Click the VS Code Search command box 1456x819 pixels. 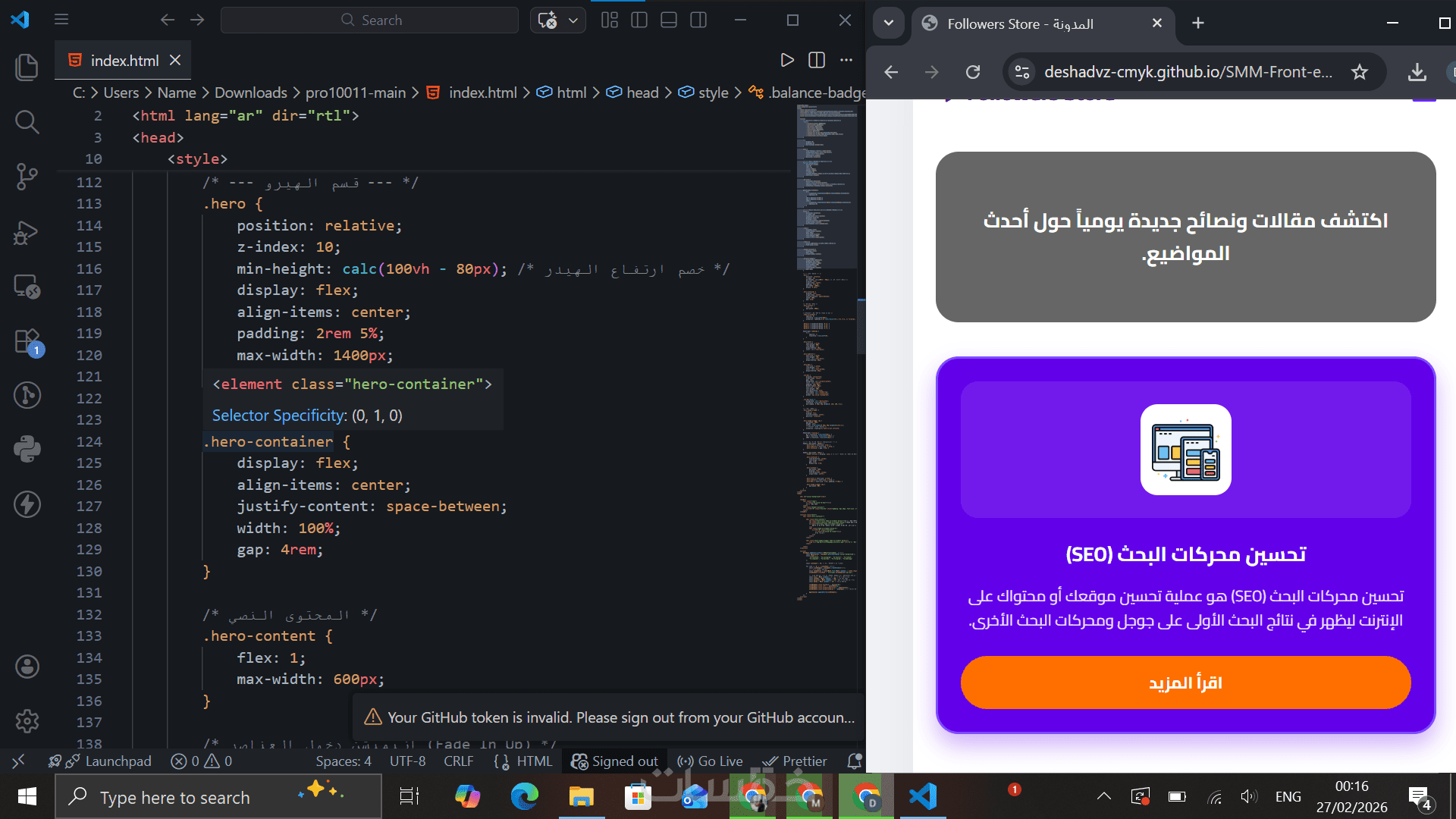(x=369, y=20)
